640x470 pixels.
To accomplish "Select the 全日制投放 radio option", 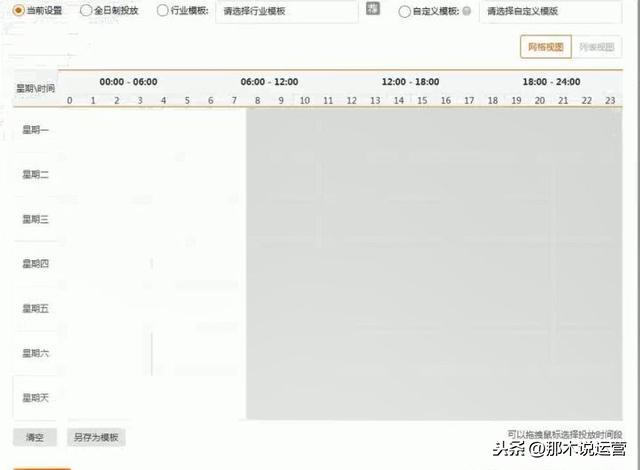I will coord(86,10).
